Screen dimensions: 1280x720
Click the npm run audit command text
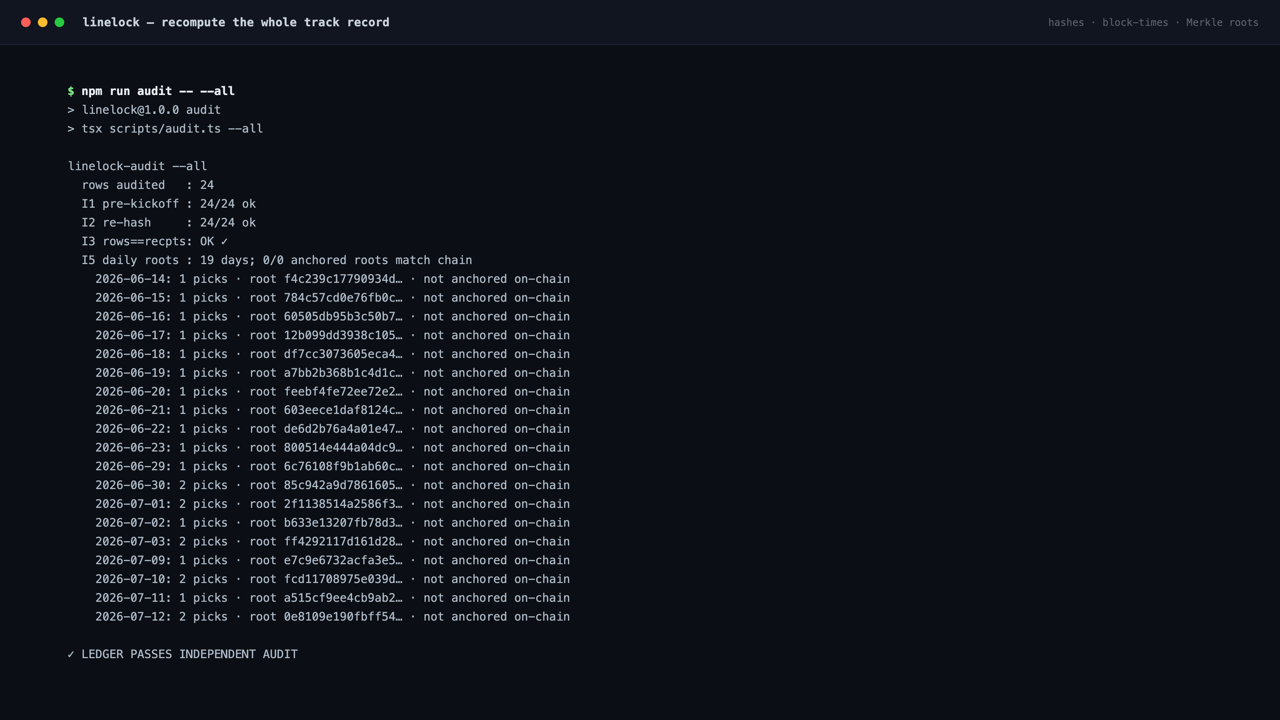(158, 91)
